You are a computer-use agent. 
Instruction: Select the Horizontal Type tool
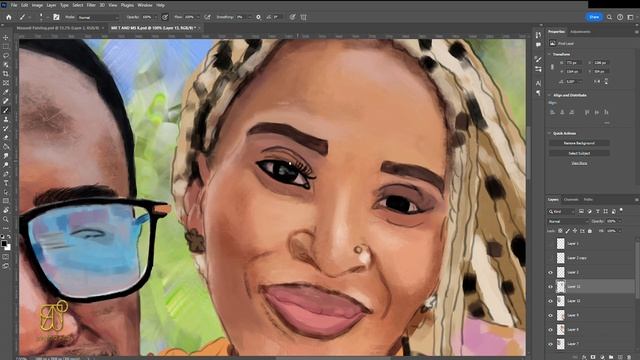tap(6, 183)
